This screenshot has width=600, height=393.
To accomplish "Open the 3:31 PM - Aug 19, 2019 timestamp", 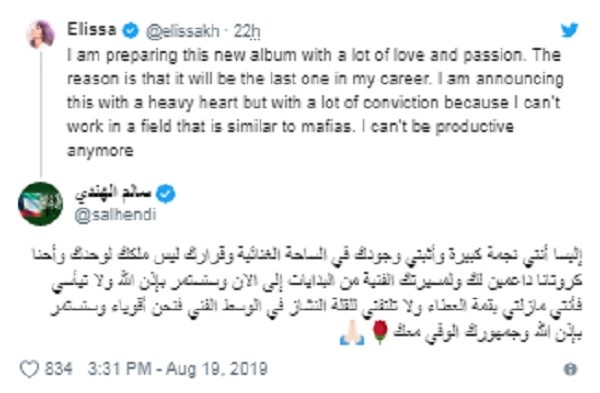I will [x=177, y=369].
